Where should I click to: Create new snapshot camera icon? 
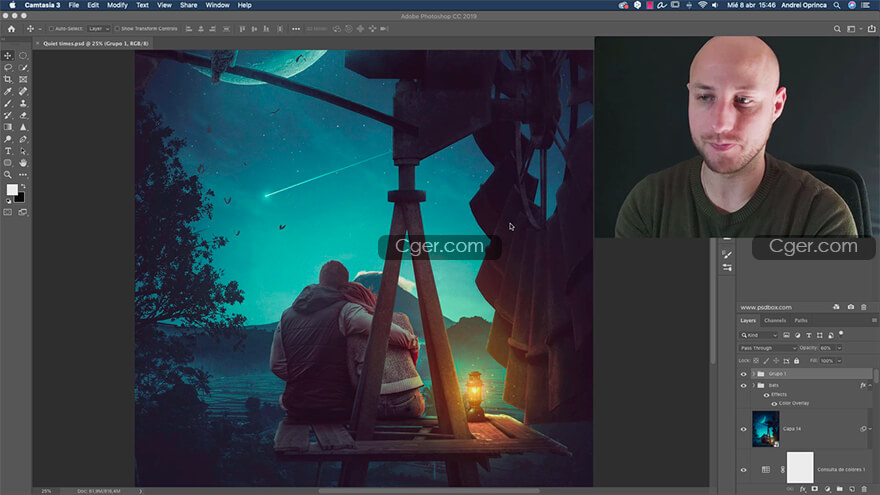tap(851, 307)
